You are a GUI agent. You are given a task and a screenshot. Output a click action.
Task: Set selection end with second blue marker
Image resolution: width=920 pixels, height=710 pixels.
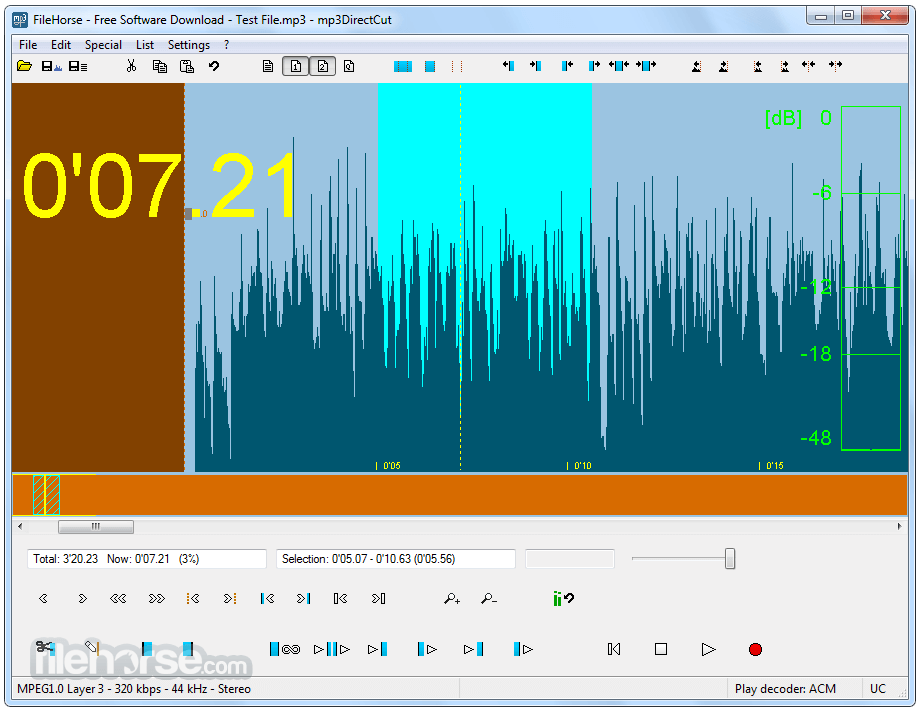(x=188, y=648)
